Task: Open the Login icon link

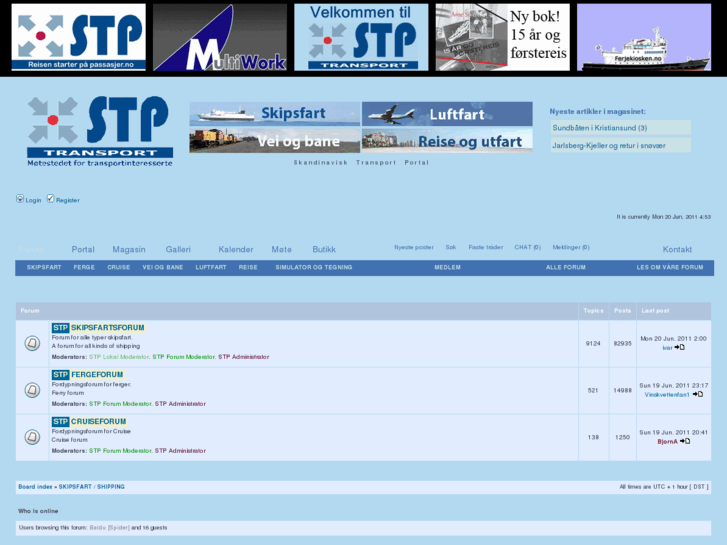Action: click(20, 199)
